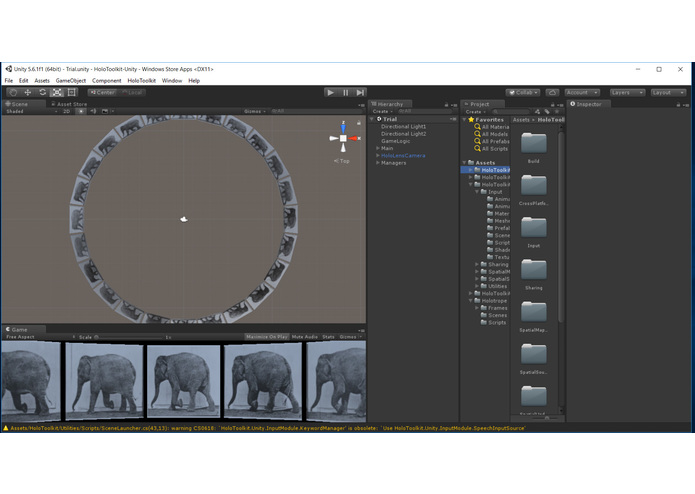Select the Scale tool
Screen dimensions: 695x494
[57, 92]
